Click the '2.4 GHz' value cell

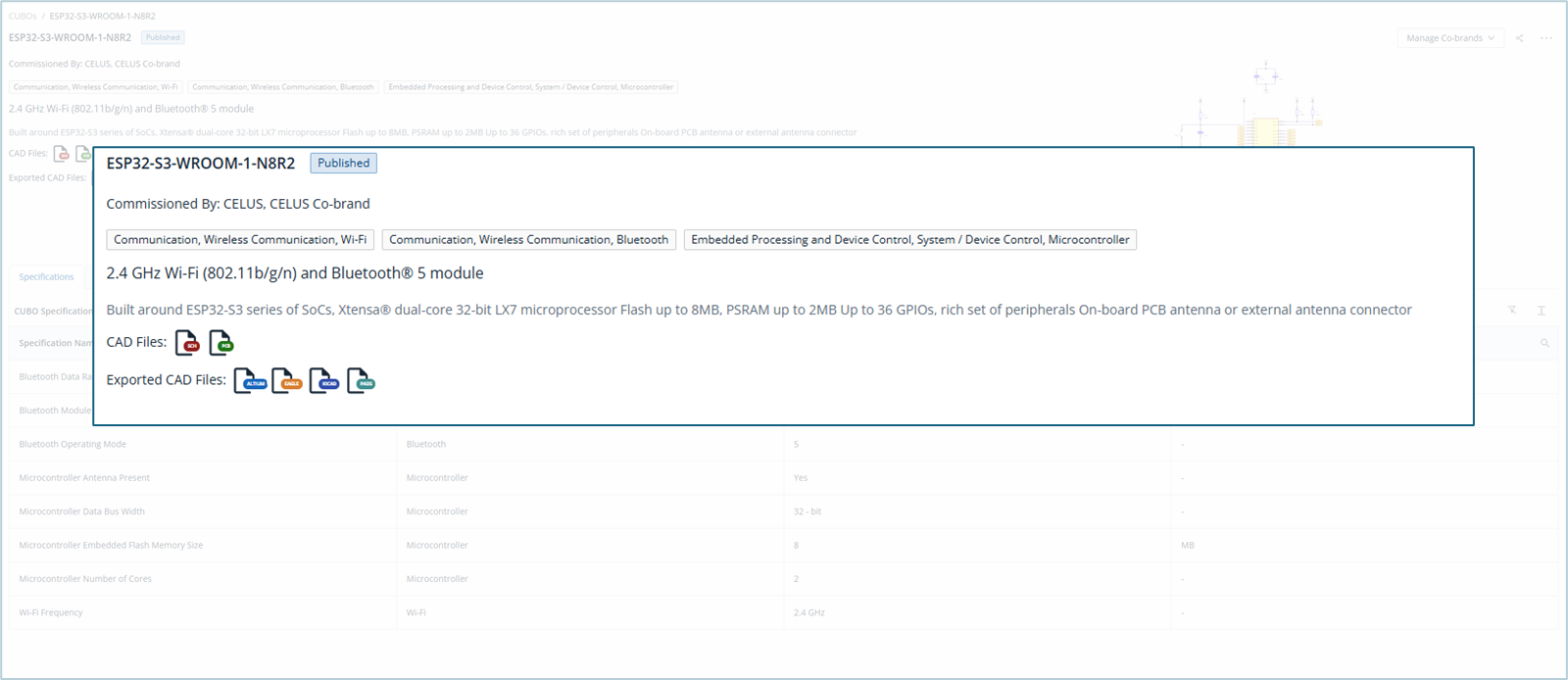809,613
